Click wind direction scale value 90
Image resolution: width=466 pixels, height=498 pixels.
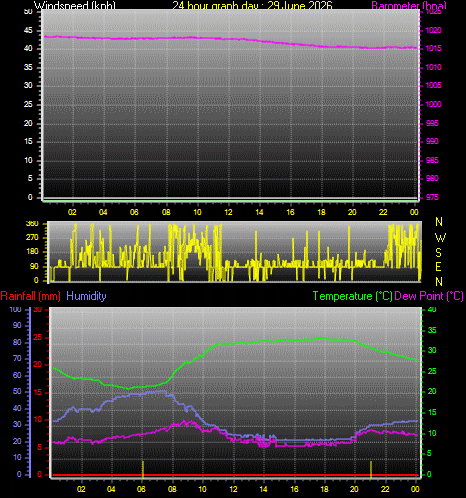[x=34, y=266]
